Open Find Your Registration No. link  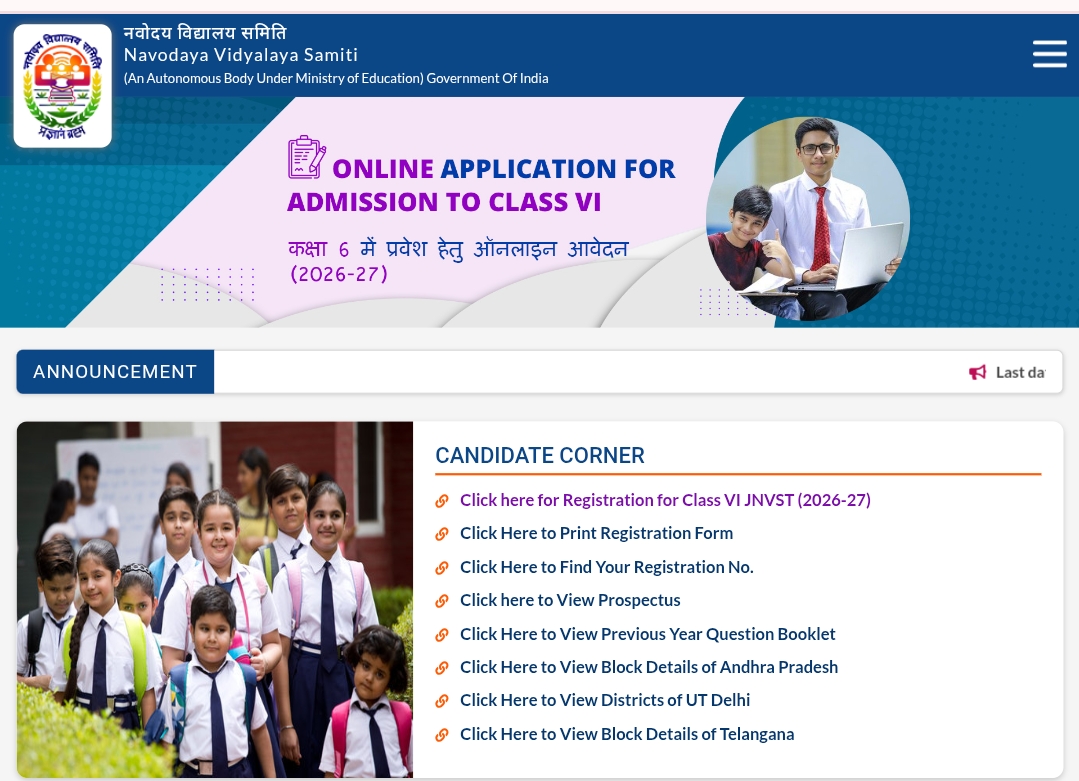607,567
